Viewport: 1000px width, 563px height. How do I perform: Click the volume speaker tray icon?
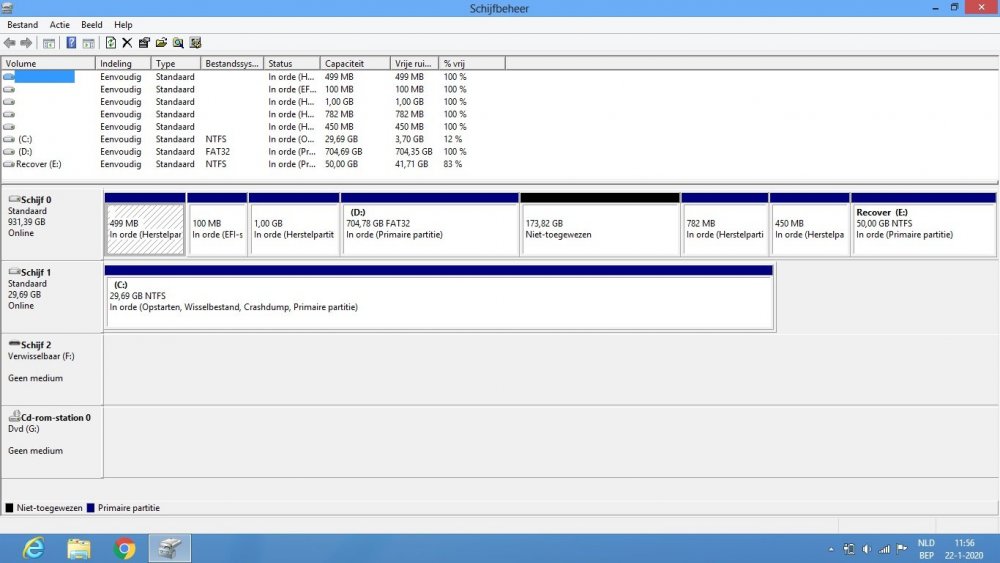[x=867, y=549]
